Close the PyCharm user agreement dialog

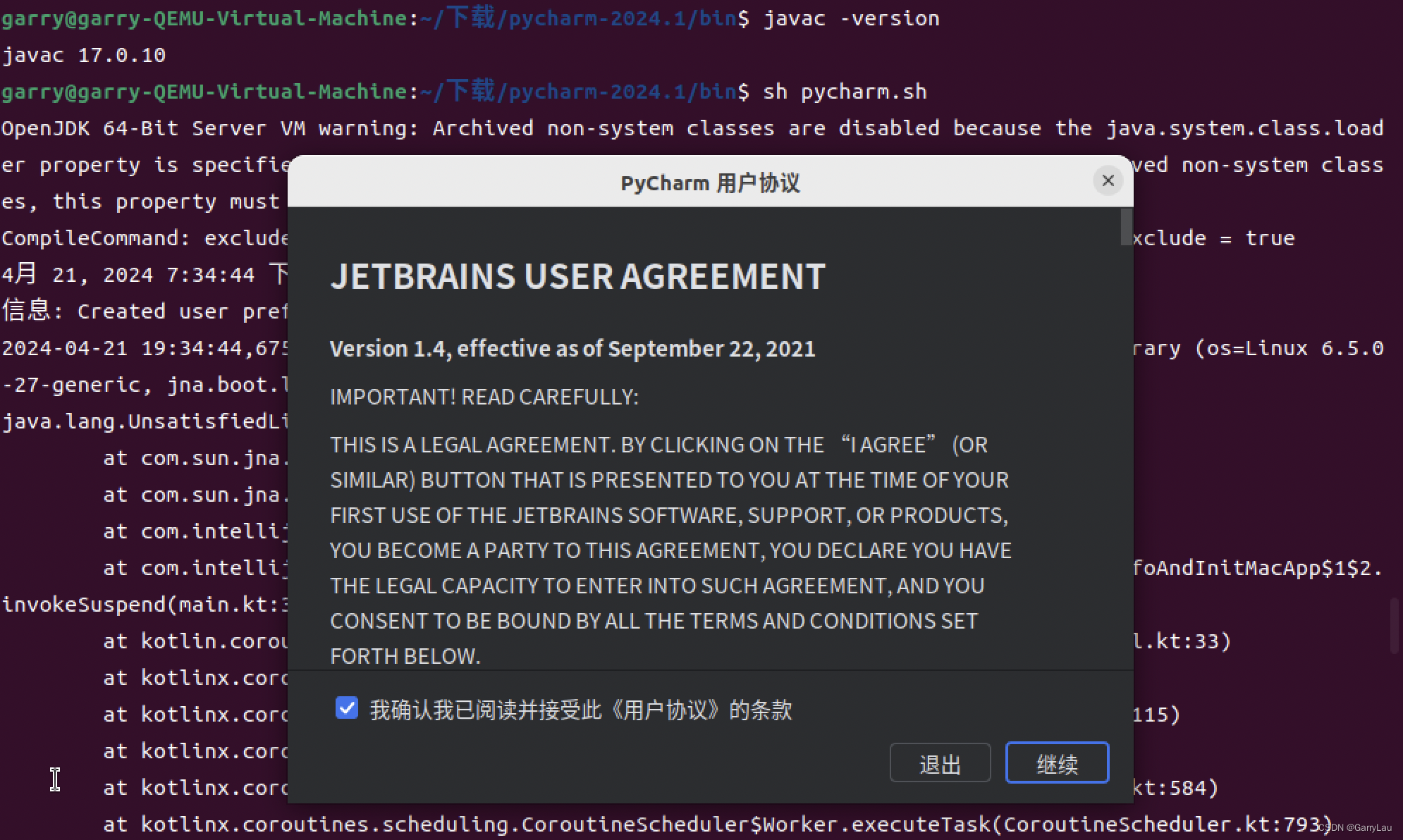[1108, 181]
